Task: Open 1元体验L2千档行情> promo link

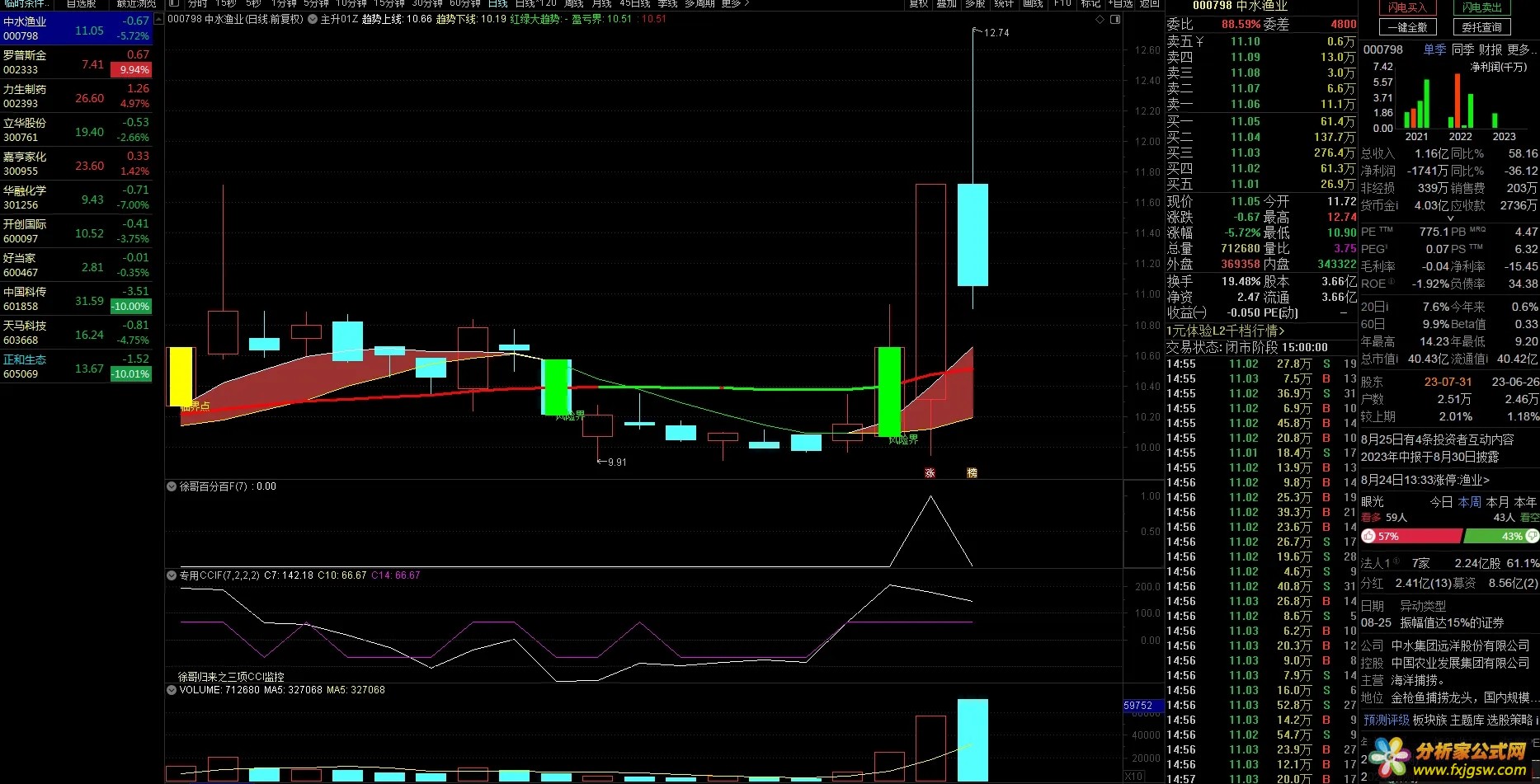Action: coord(1226,331)
